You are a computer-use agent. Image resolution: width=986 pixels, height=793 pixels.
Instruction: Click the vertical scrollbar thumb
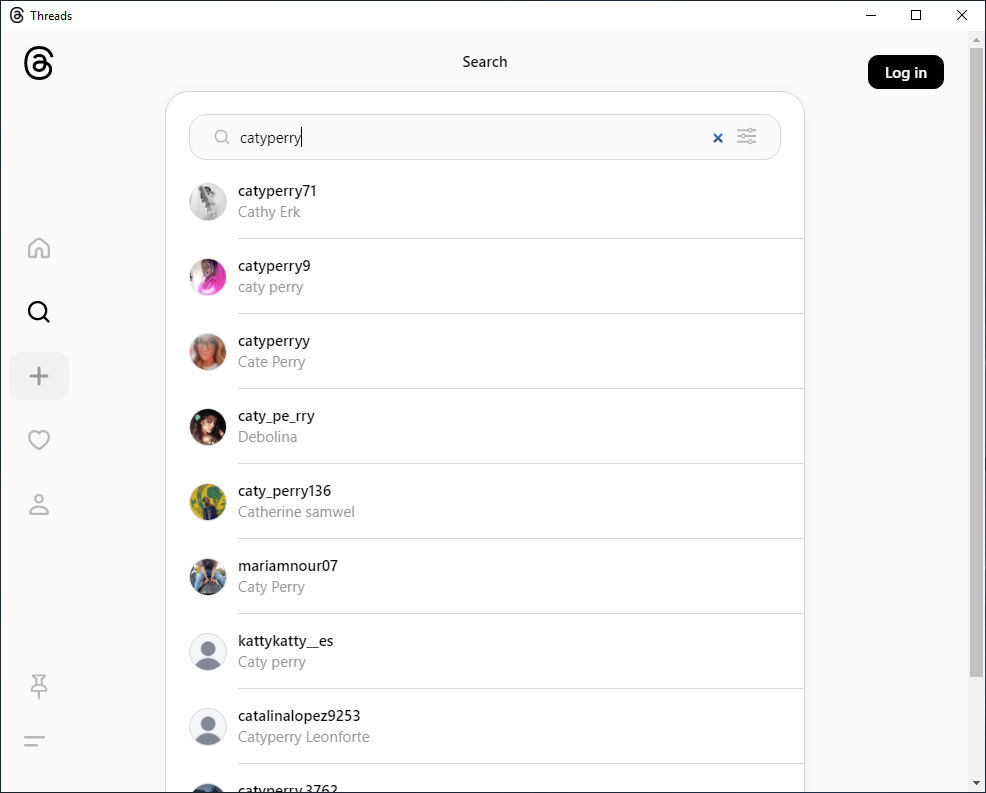coord(976,362)
